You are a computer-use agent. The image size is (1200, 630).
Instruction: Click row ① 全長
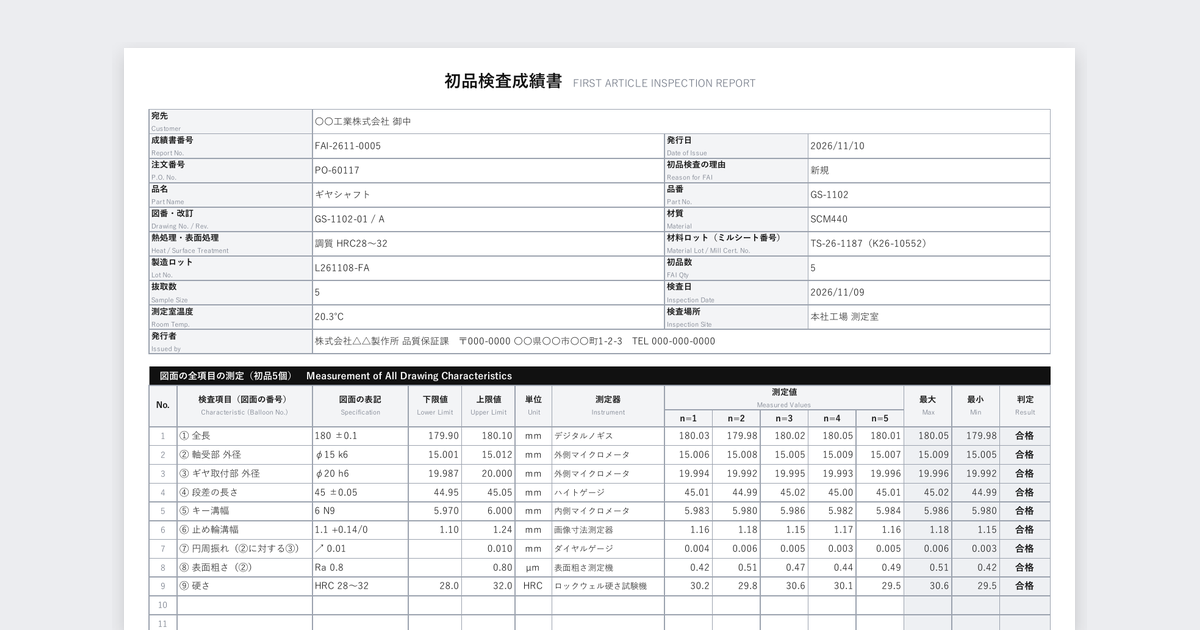pos(244,436)
